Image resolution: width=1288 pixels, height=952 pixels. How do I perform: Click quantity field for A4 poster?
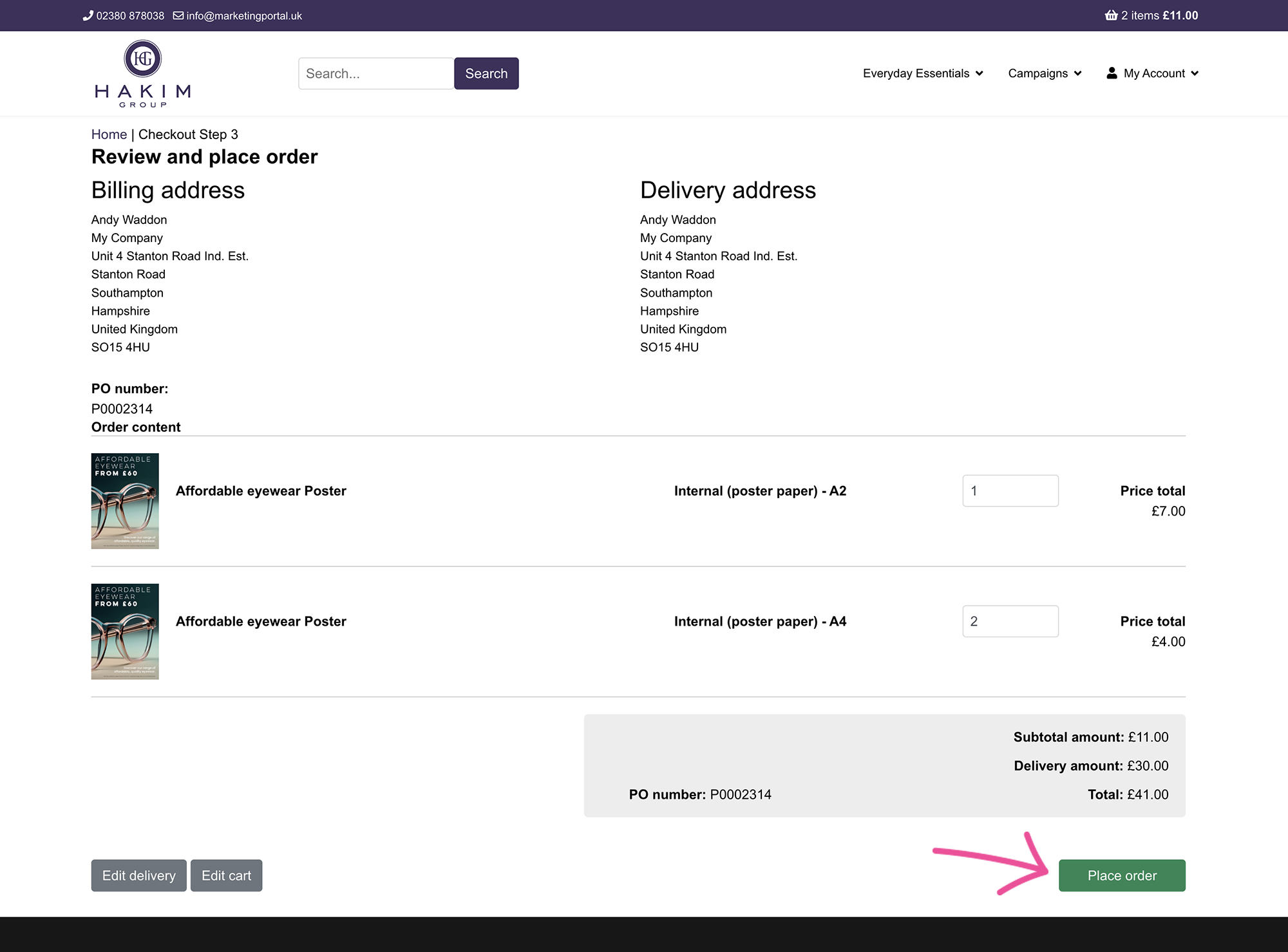coord(1010,621)
